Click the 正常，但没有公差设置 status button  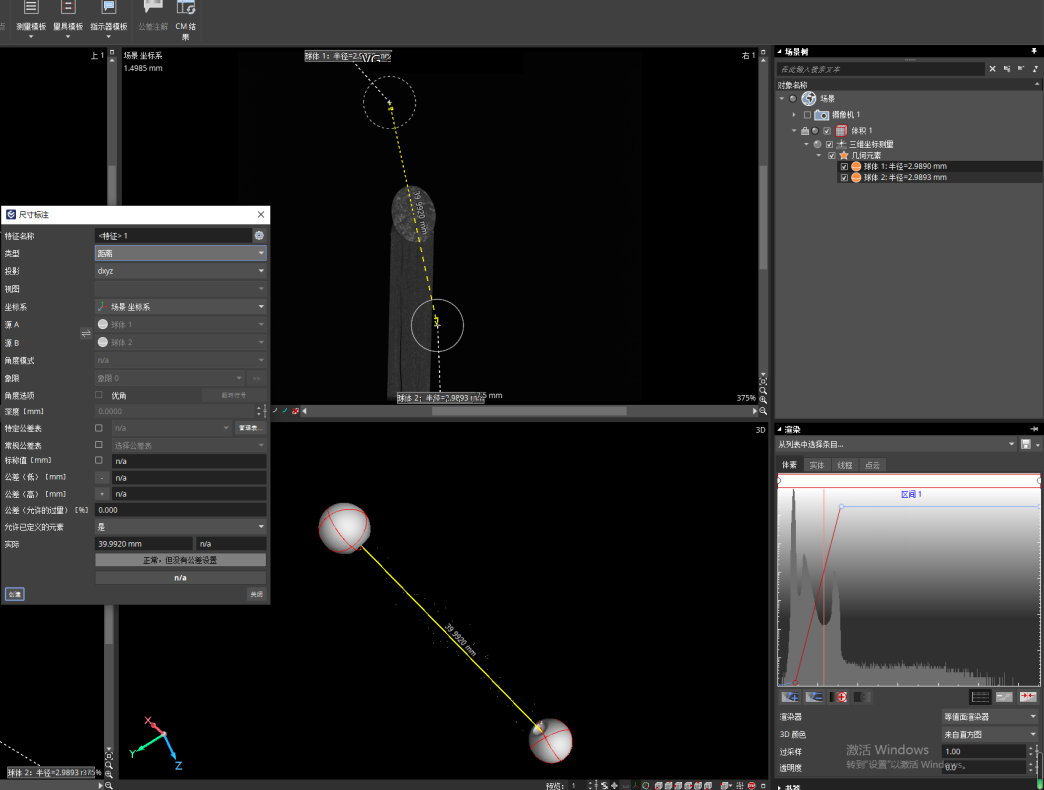coord(180,560)
